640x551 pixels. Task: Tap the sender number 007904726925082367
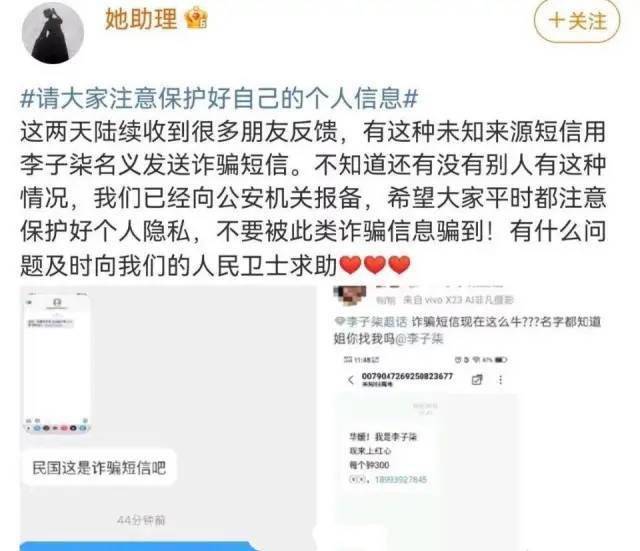coord(407,376)
